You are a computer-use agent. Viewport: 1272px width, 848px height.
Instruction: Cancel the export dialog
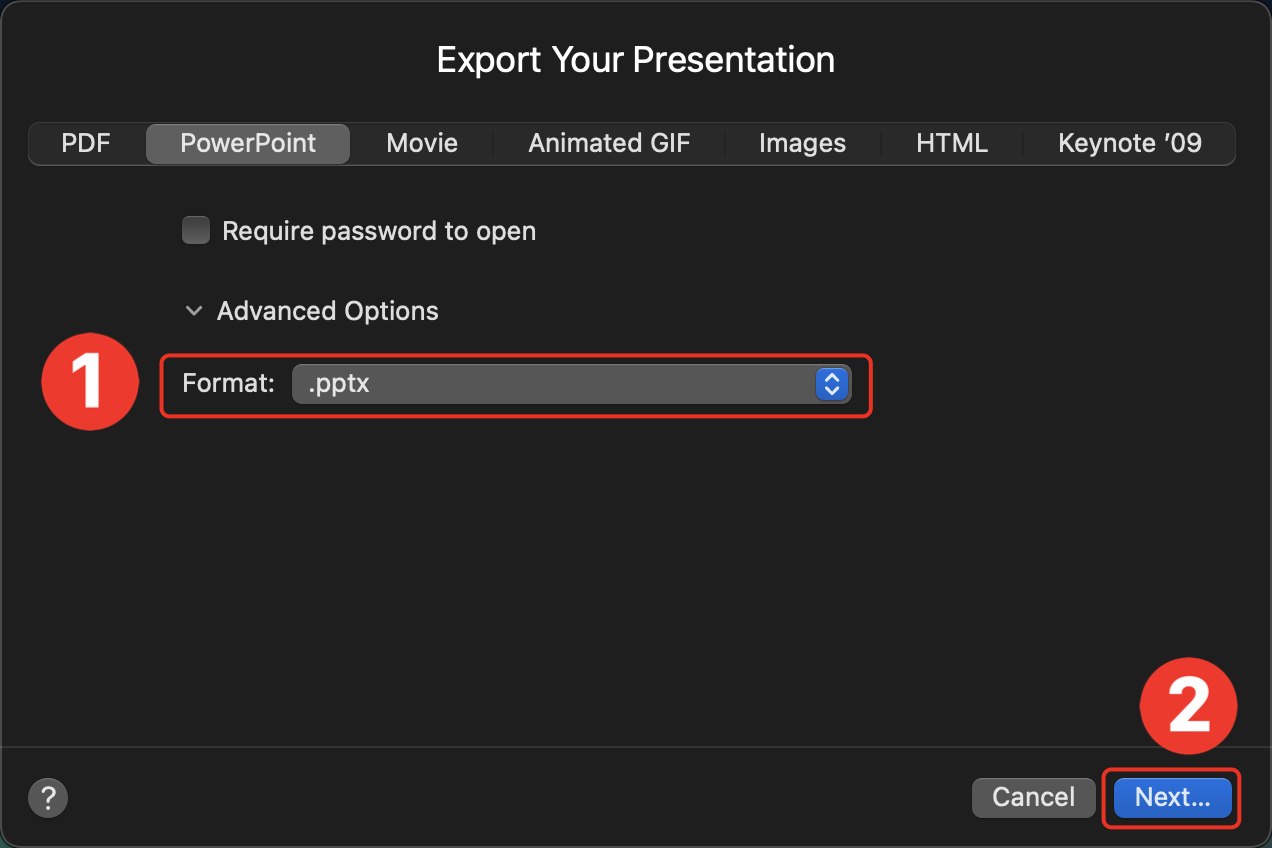pyautogui.click(x=1033, y=797)
